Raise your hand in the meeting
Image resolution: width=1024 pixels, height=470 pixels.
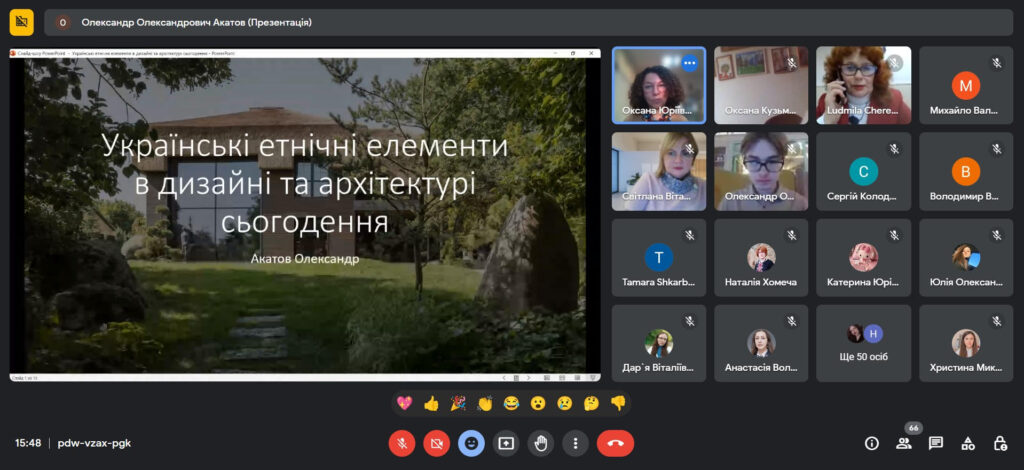pos(541,443)
